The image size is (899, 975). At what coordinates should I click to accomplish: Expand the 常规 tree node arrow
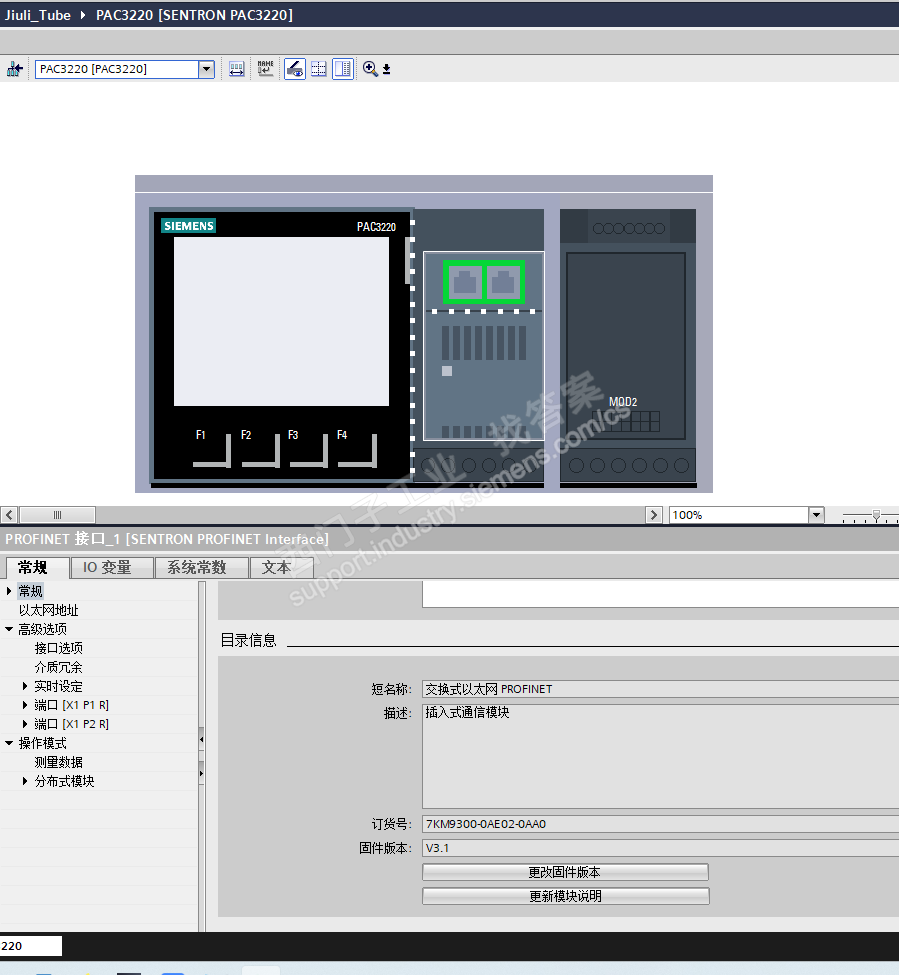9,591
